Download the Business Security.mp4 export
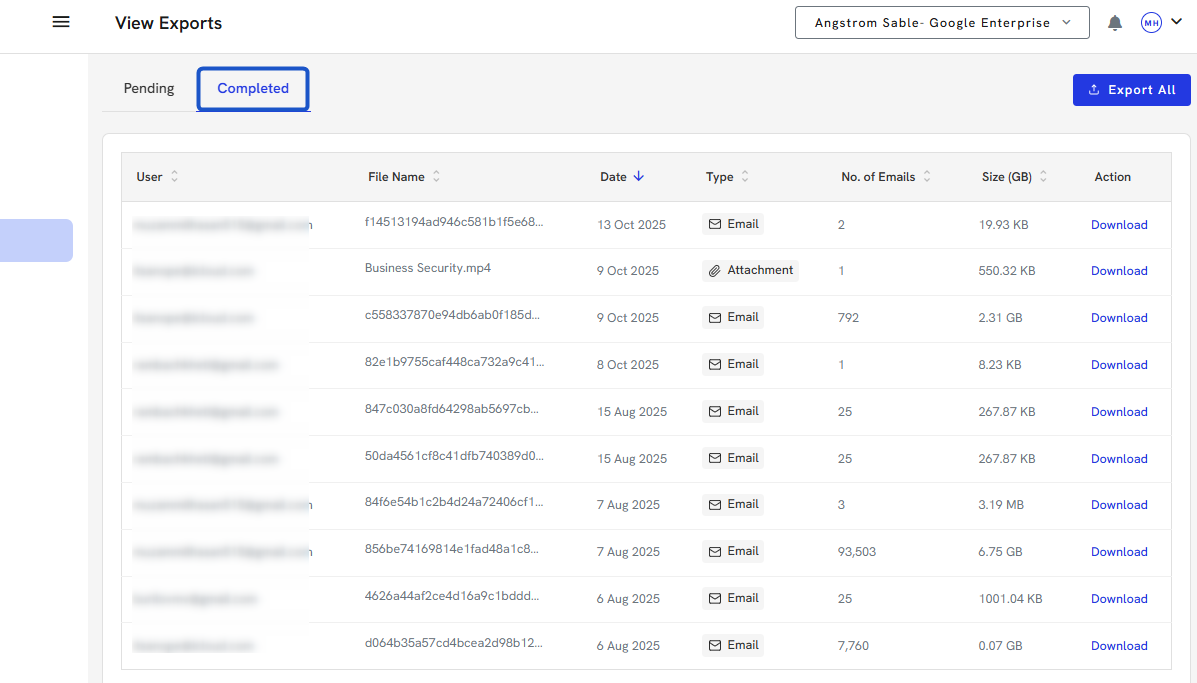This screenshot has height=683, width=1197. [x=1118, y=271]
